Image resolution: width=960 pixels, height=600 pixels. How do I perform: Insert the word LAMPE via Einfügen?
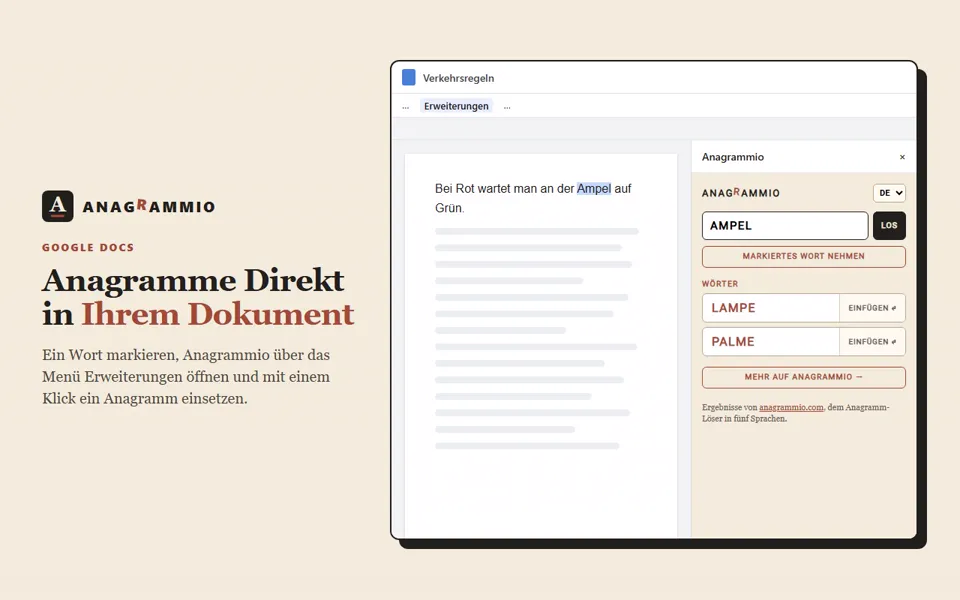coord(872,308)
